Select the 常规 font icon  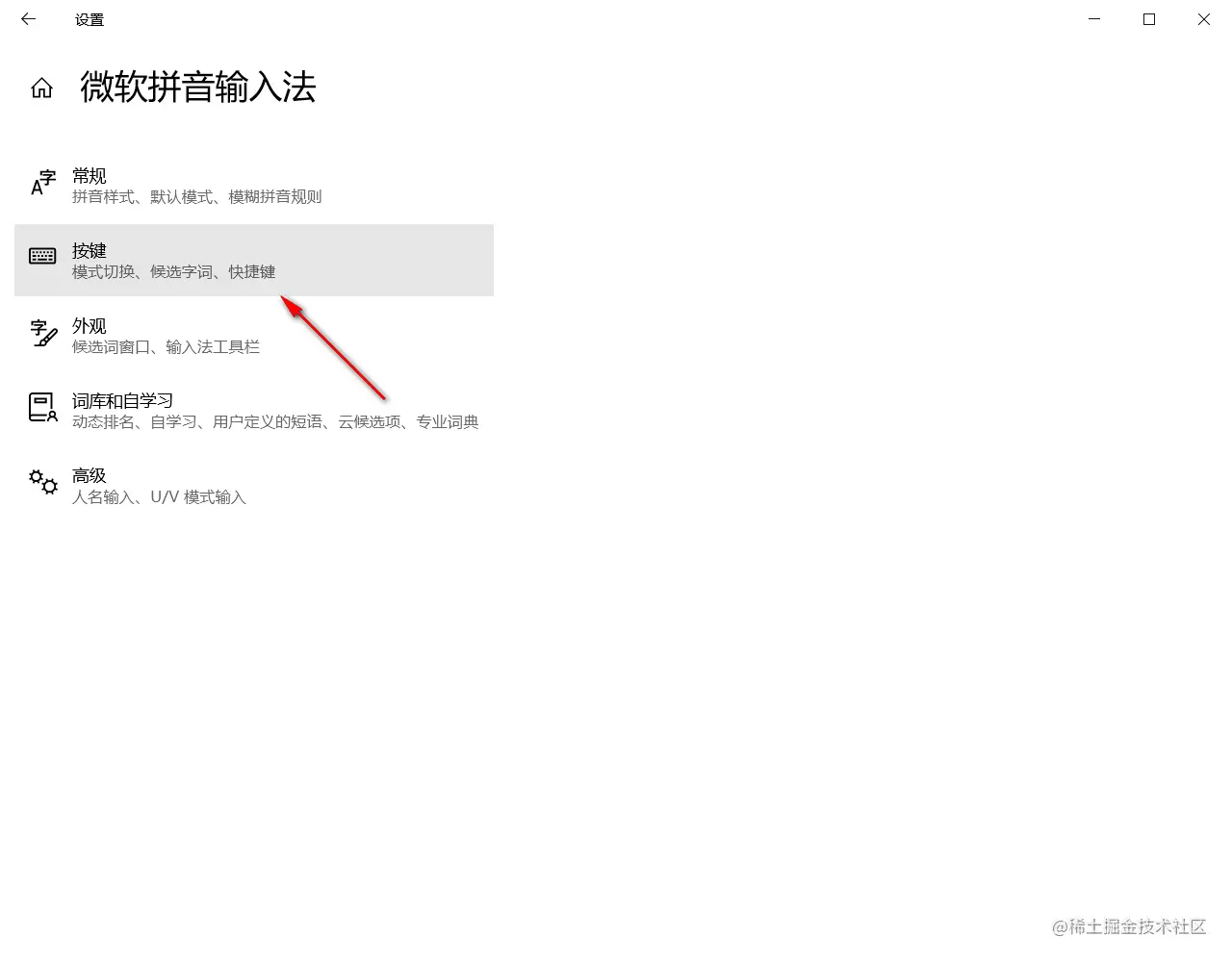point(43,182)
